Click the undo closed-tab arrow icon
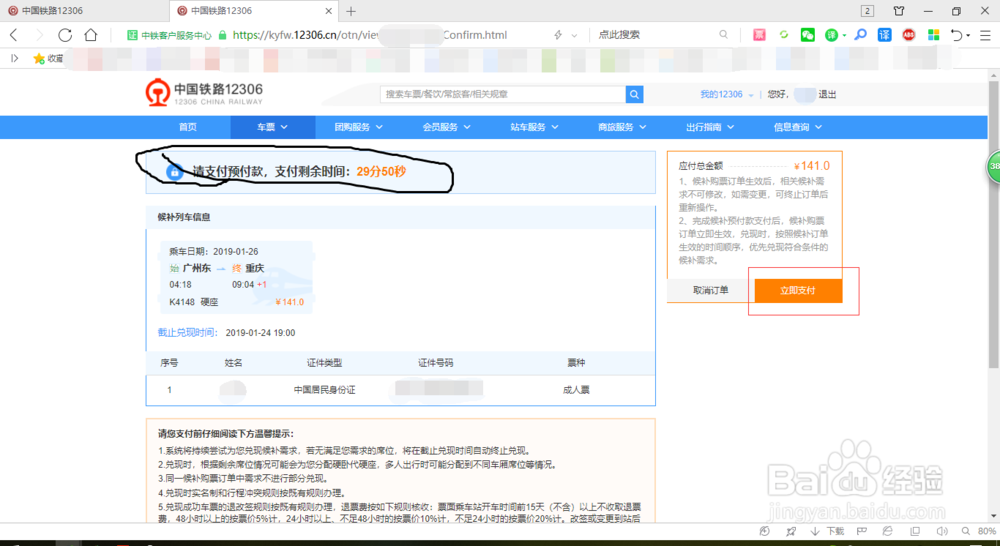 coord(957,35)
